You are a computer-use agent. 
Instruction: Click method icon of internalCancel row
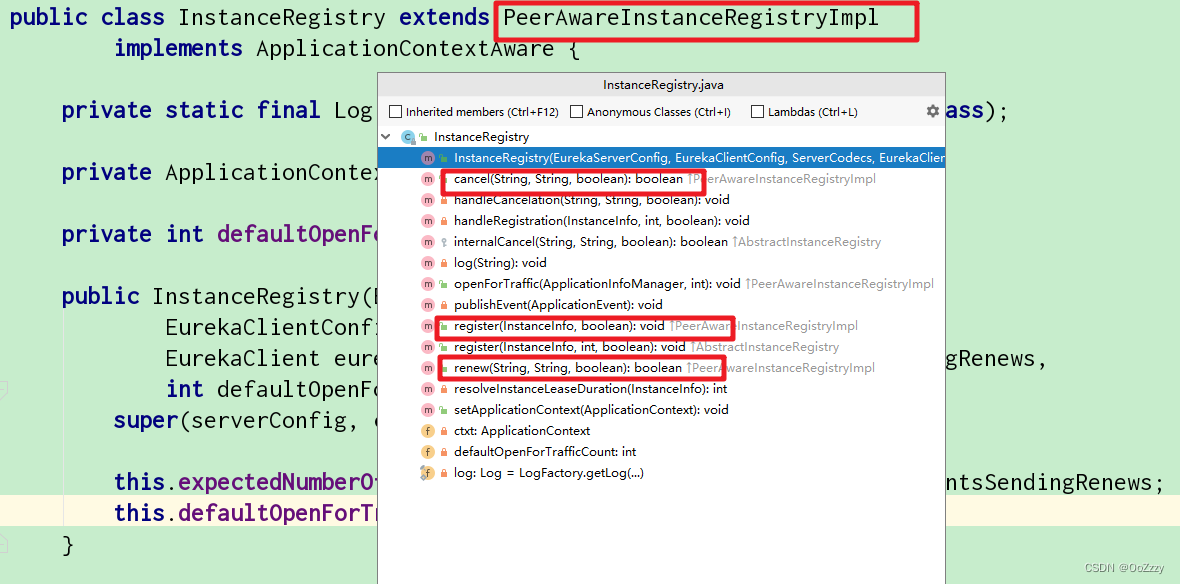(427, 242)
